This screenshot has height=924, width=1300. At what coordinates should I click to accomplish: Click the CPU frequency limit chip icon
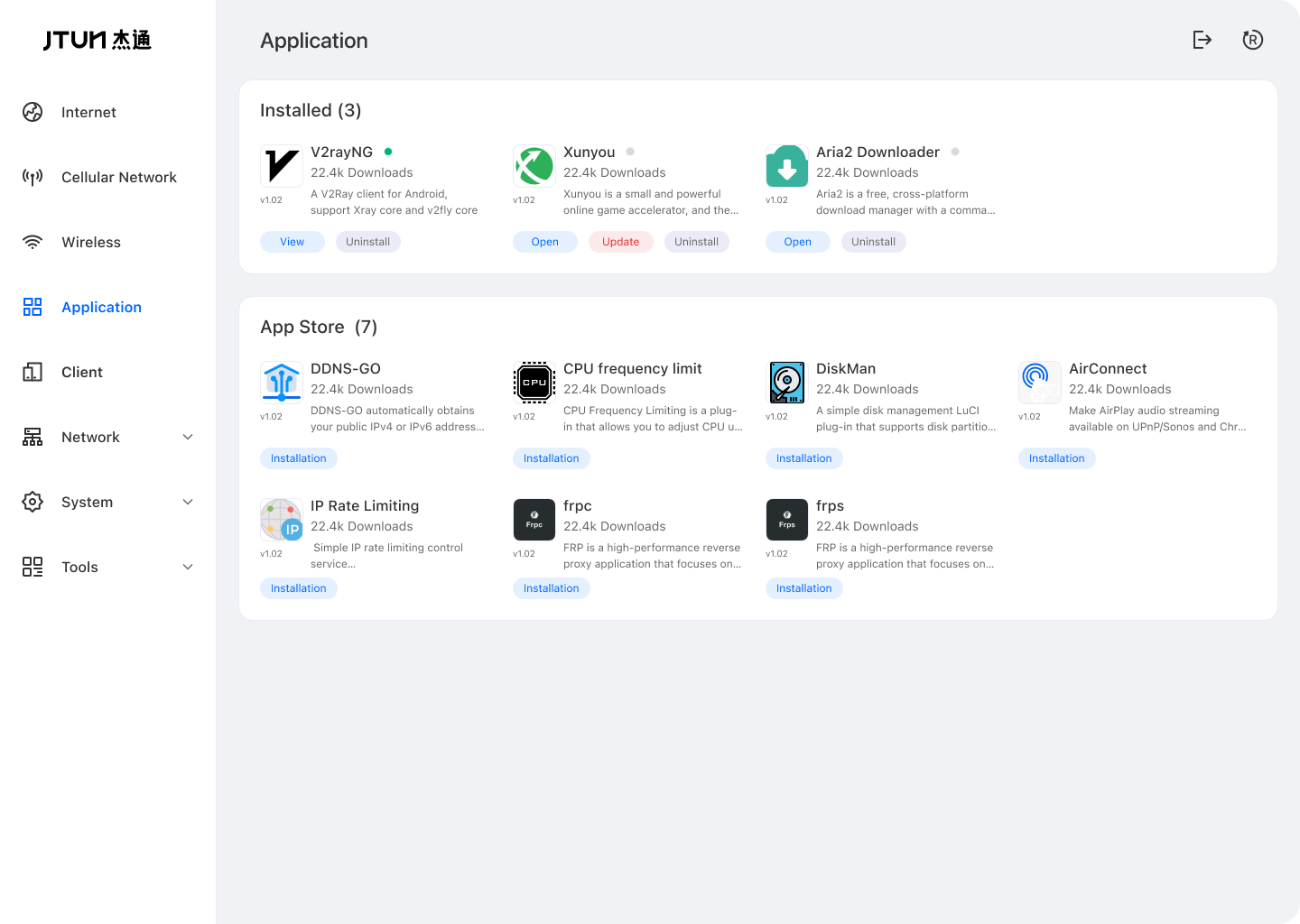pos(534,383)
